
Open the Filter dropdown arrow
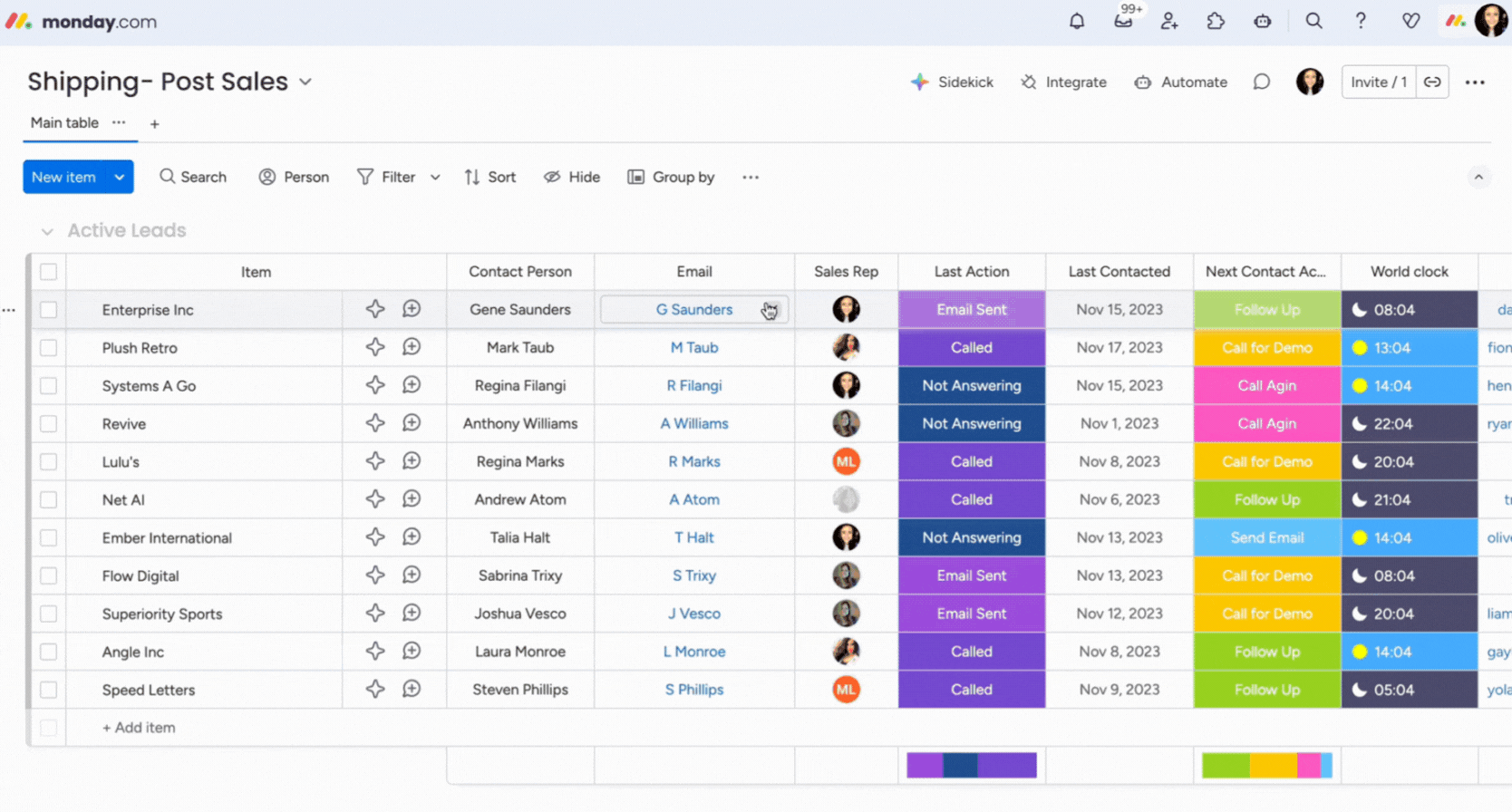click(435, 178)
